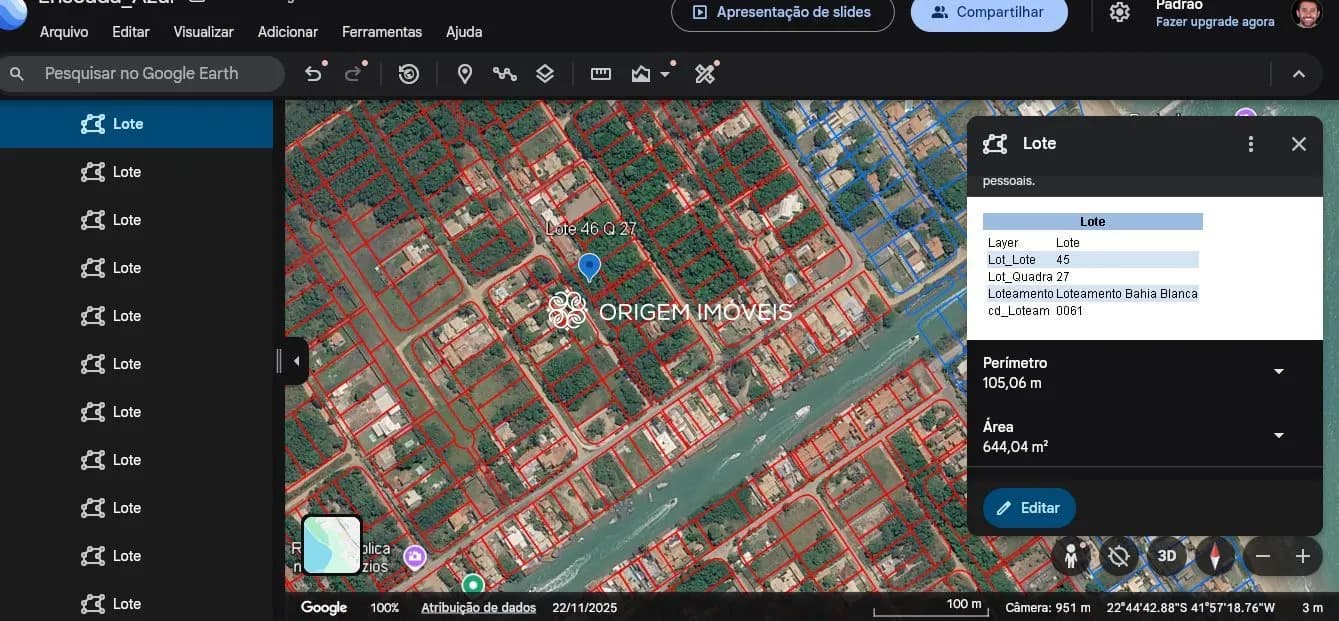The image size is (1339, 621).
Task: Select the add placemark pin tool
Action: 465,74
